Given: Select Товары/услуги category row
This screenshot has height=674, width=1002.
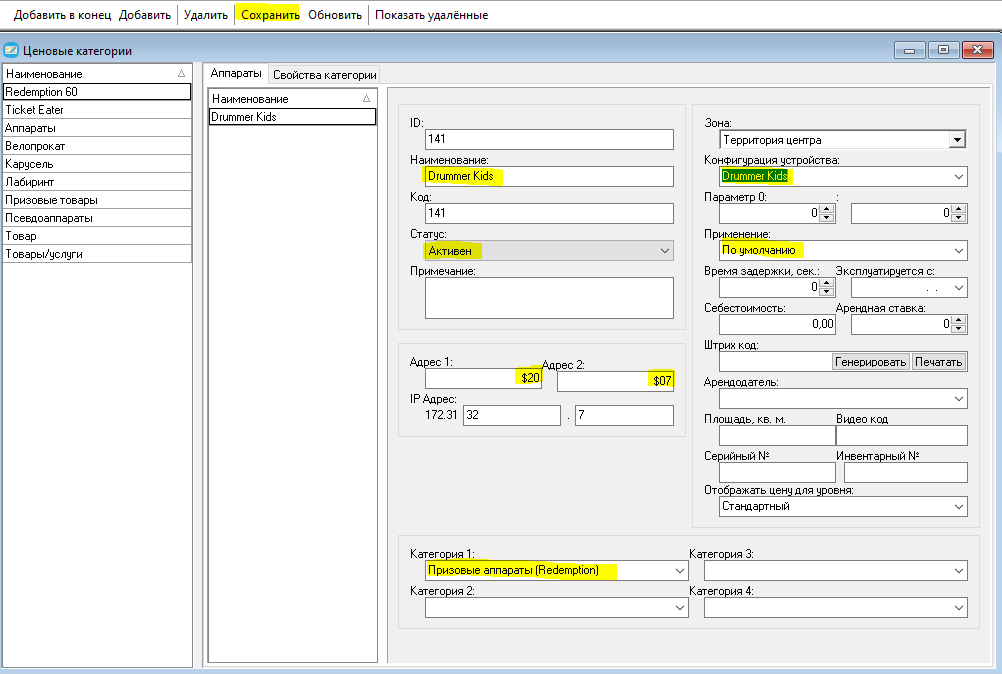Looking at the screenshot, I should (x=97, y=254).
